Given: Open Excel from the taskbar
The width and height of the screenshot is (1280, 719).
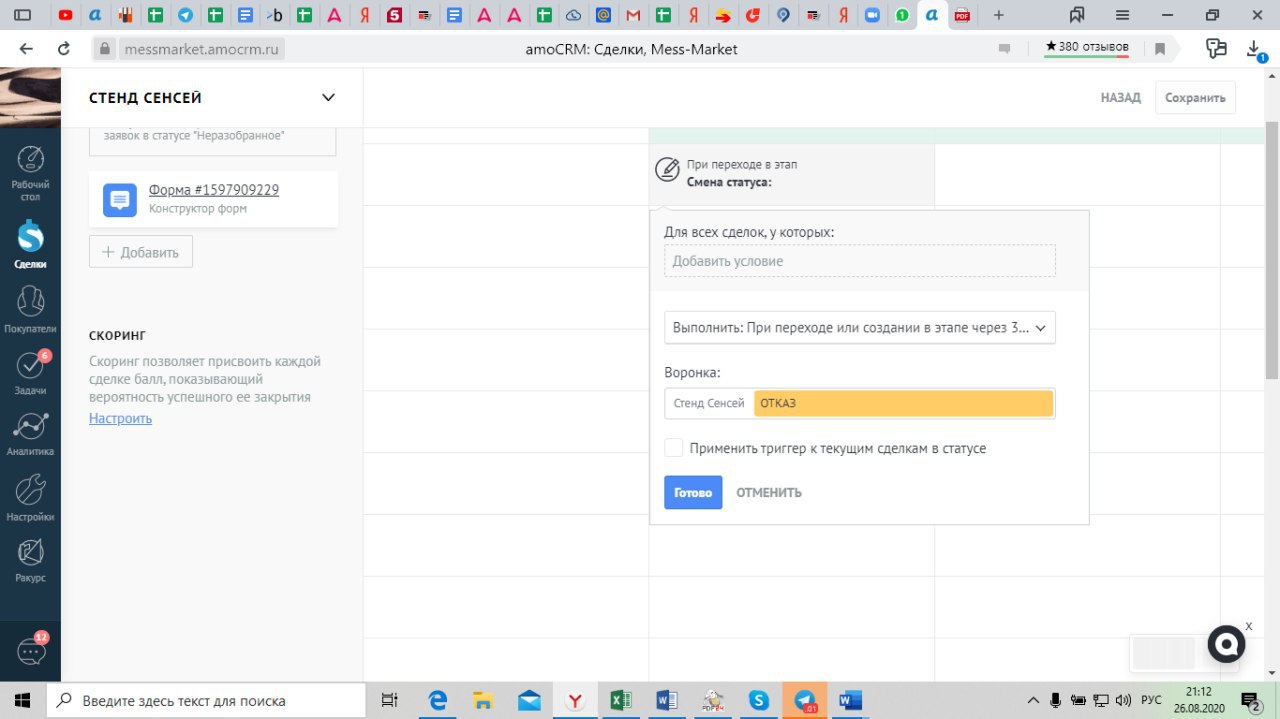Looking at the screenshot, I should 620,700.
